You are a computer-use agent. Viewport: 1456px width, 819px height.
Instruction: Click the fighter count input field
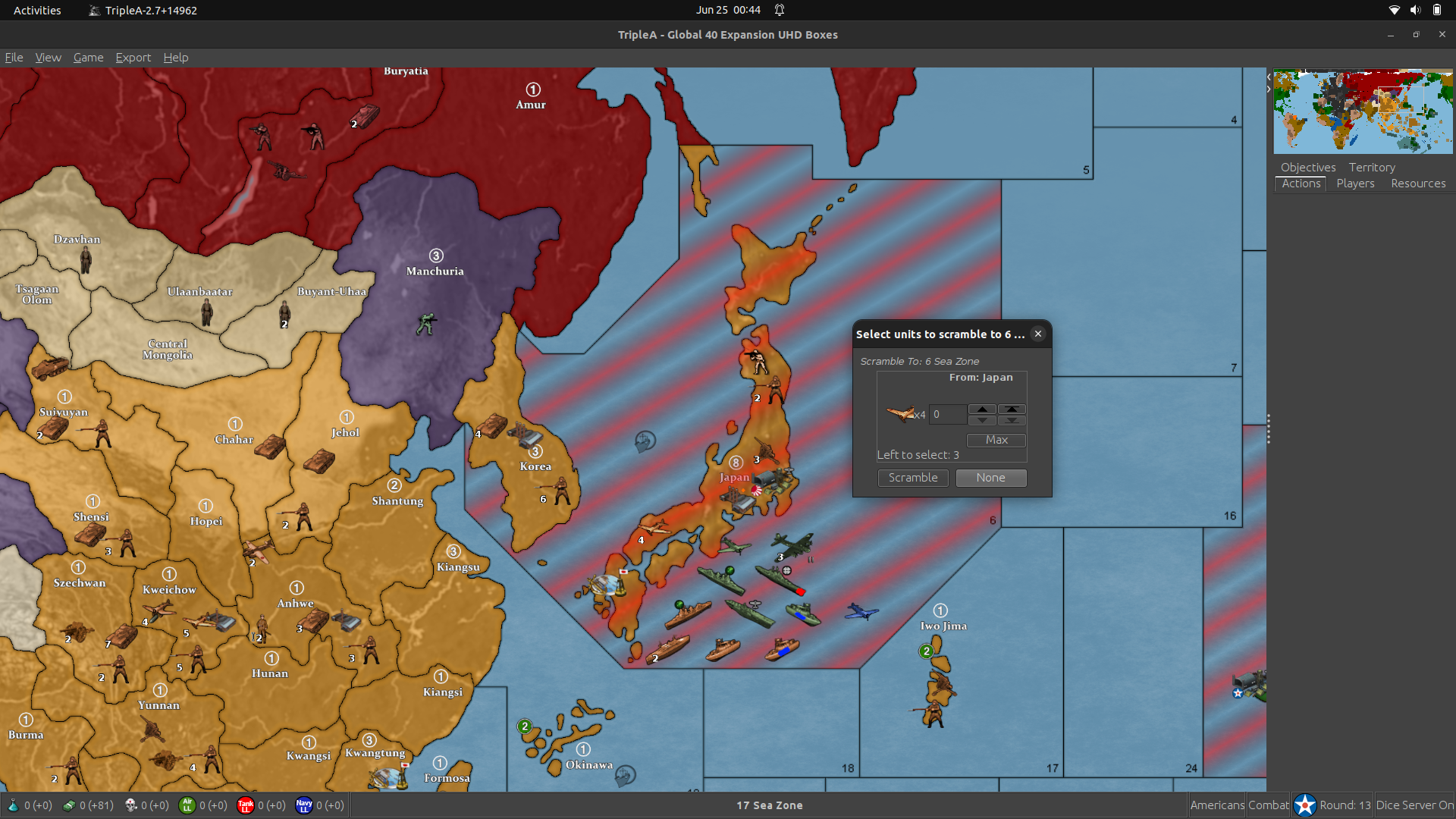[948, 414]
